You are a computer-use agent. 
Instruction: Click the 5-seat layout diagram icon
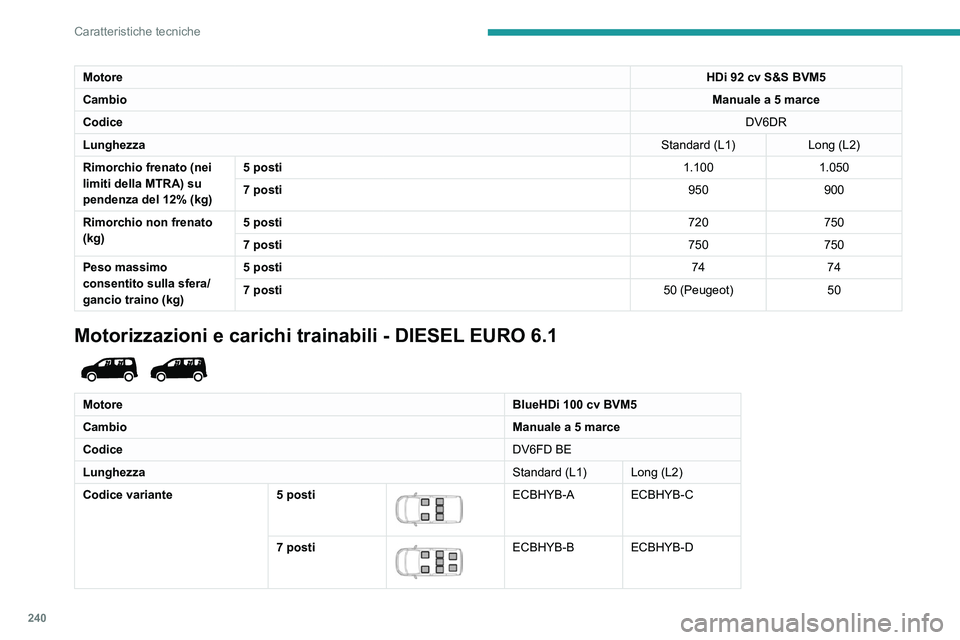[x=429, y=510]
